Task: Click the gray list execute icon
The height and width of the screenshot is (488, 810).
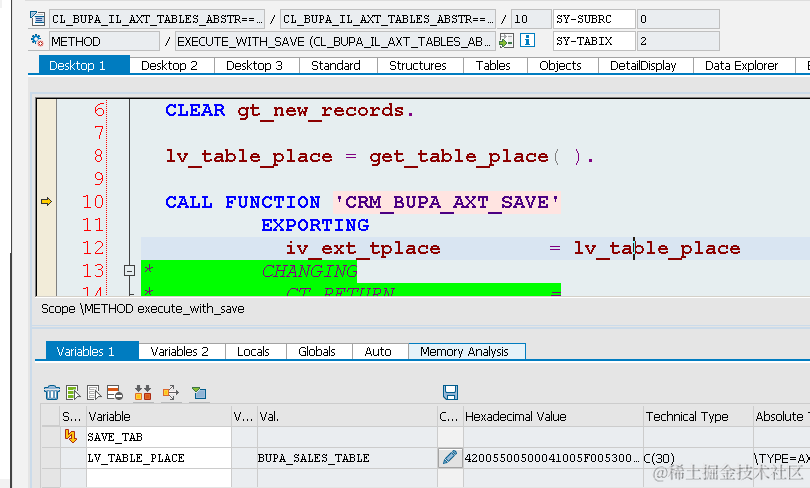Action: coord(94,392)
